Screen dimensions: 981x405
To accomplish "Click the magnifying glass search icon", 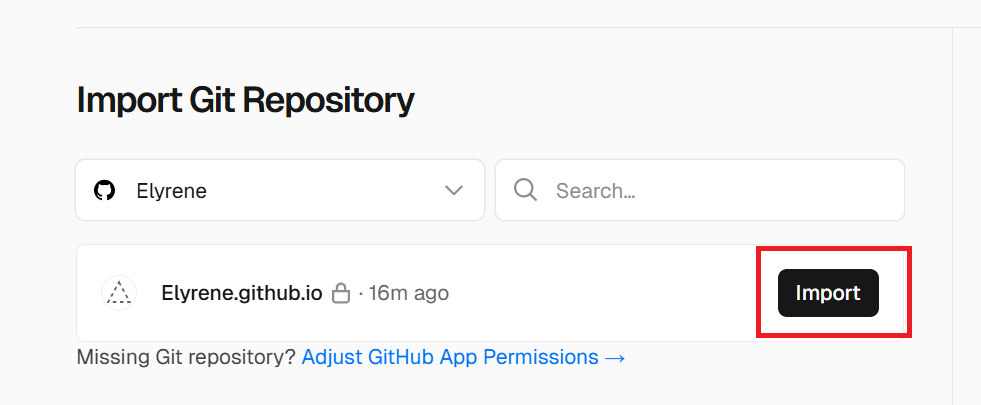I will click(525, 190).
